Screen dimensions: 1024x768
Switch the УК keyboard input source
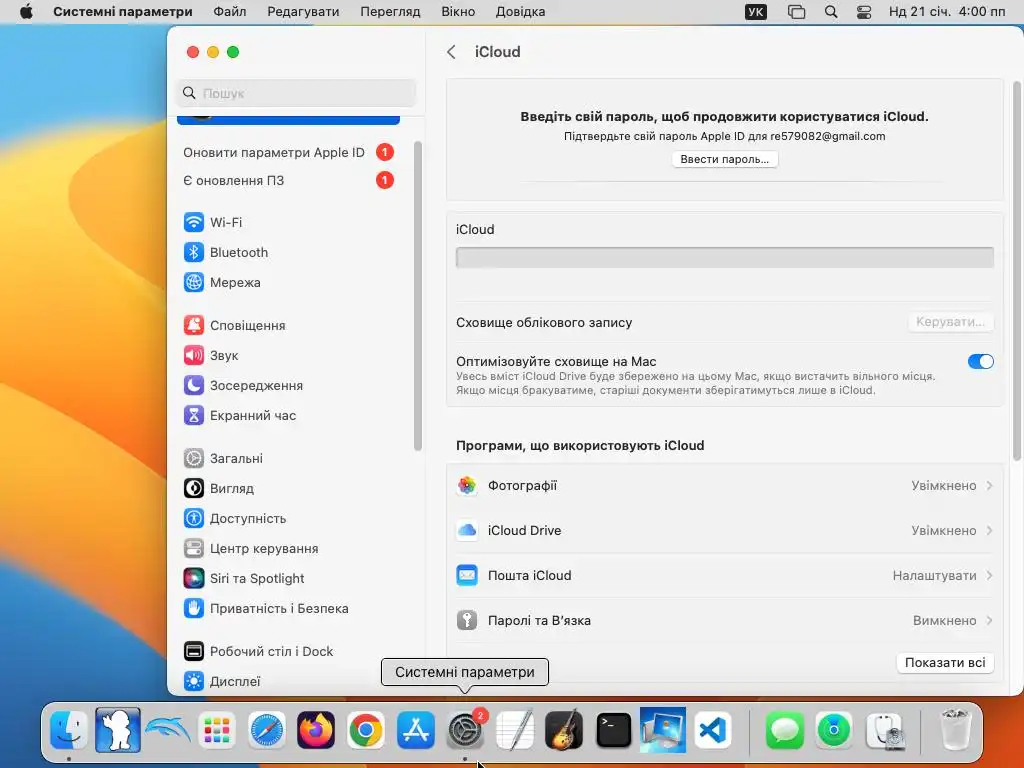click(x=756, y=12)
